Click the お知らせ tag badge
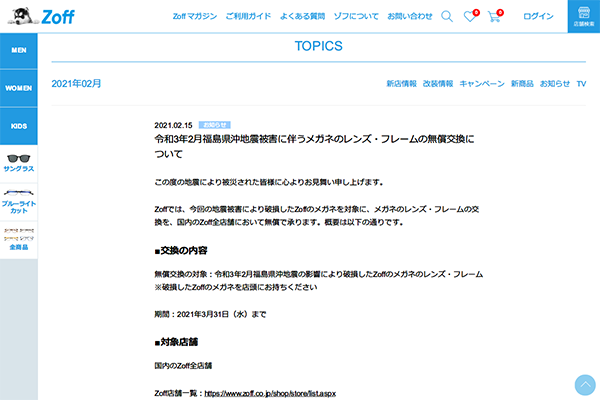This screenshot has height=400, width=600. (x=214, y=125)
